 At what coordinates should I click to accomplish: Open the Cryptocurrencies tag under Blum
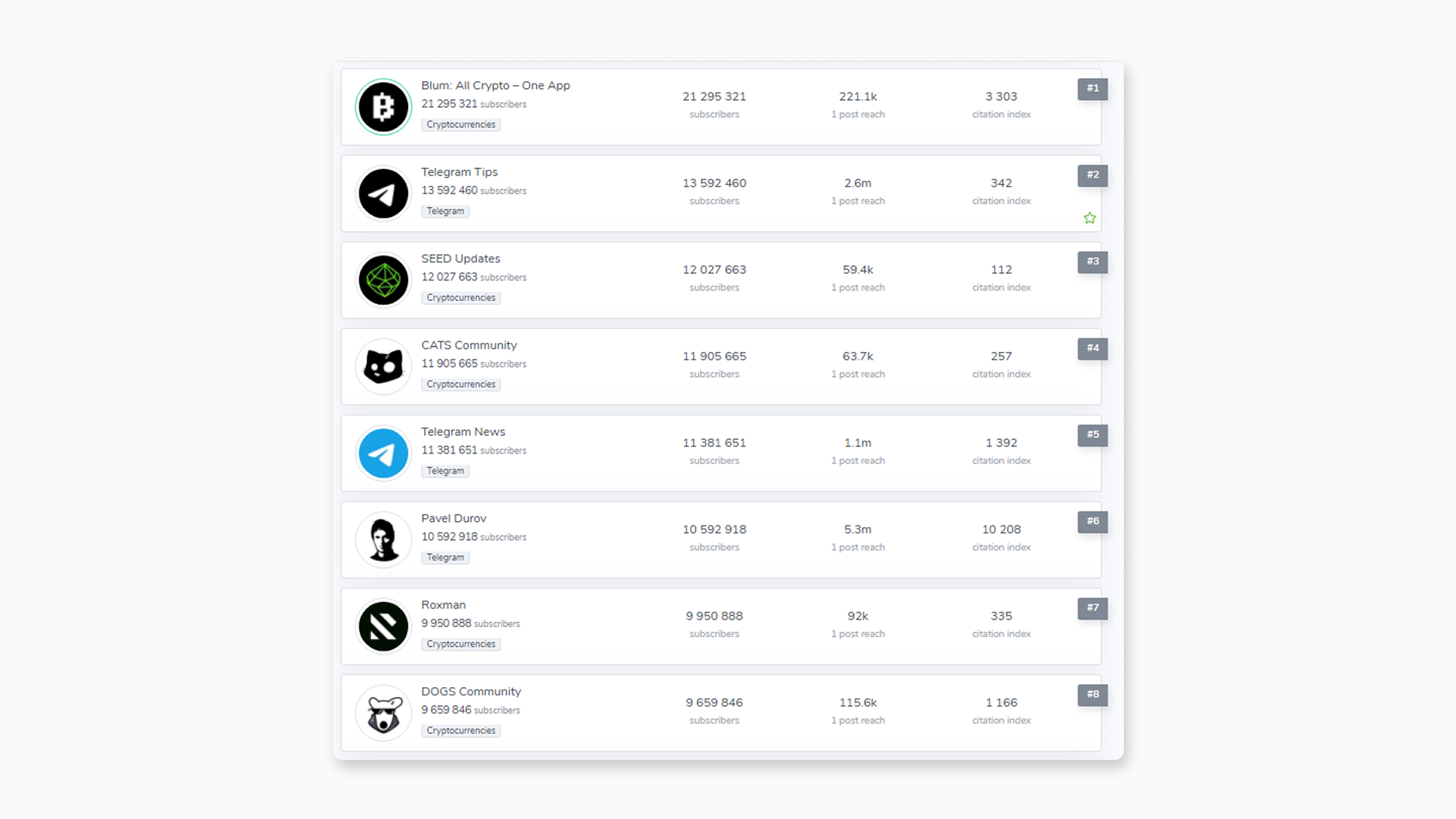460,124
